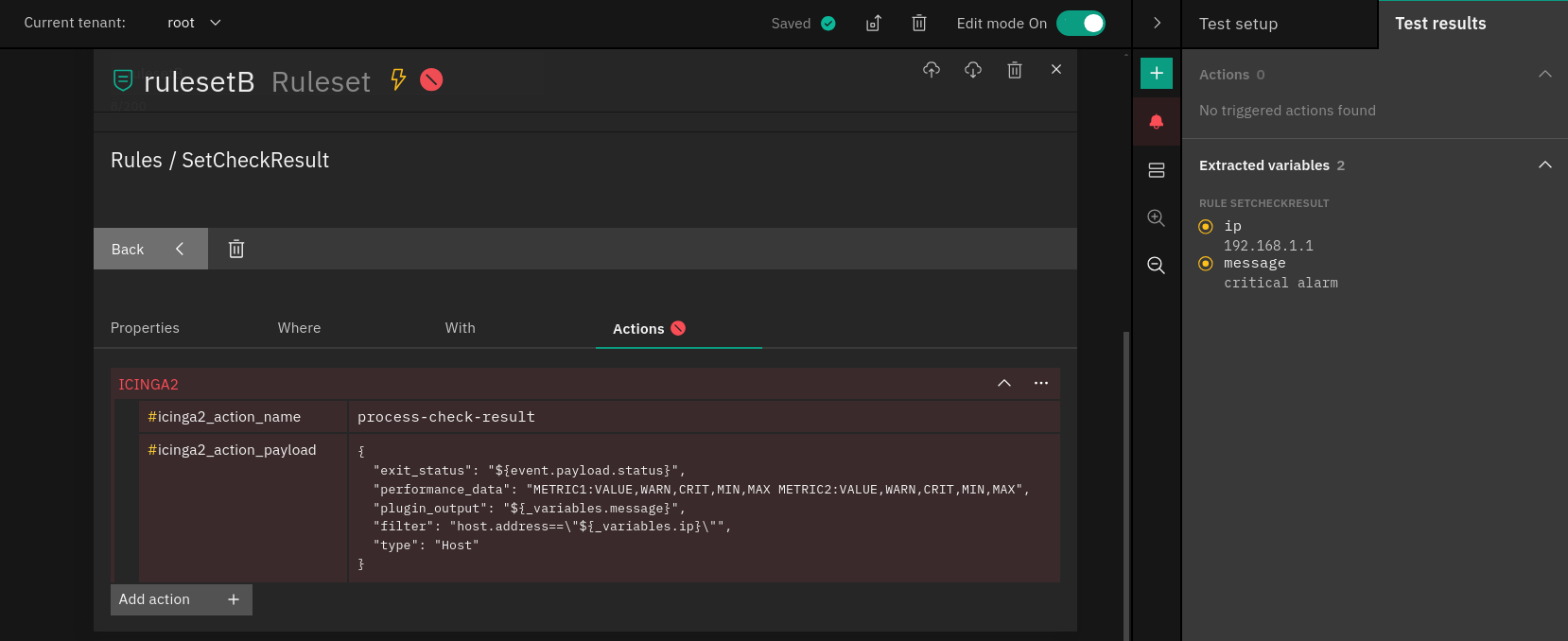The width and height of the screenshot is (1568, 641).
Task: Open the Test setup tab
Action: (x=1238, y=24)
